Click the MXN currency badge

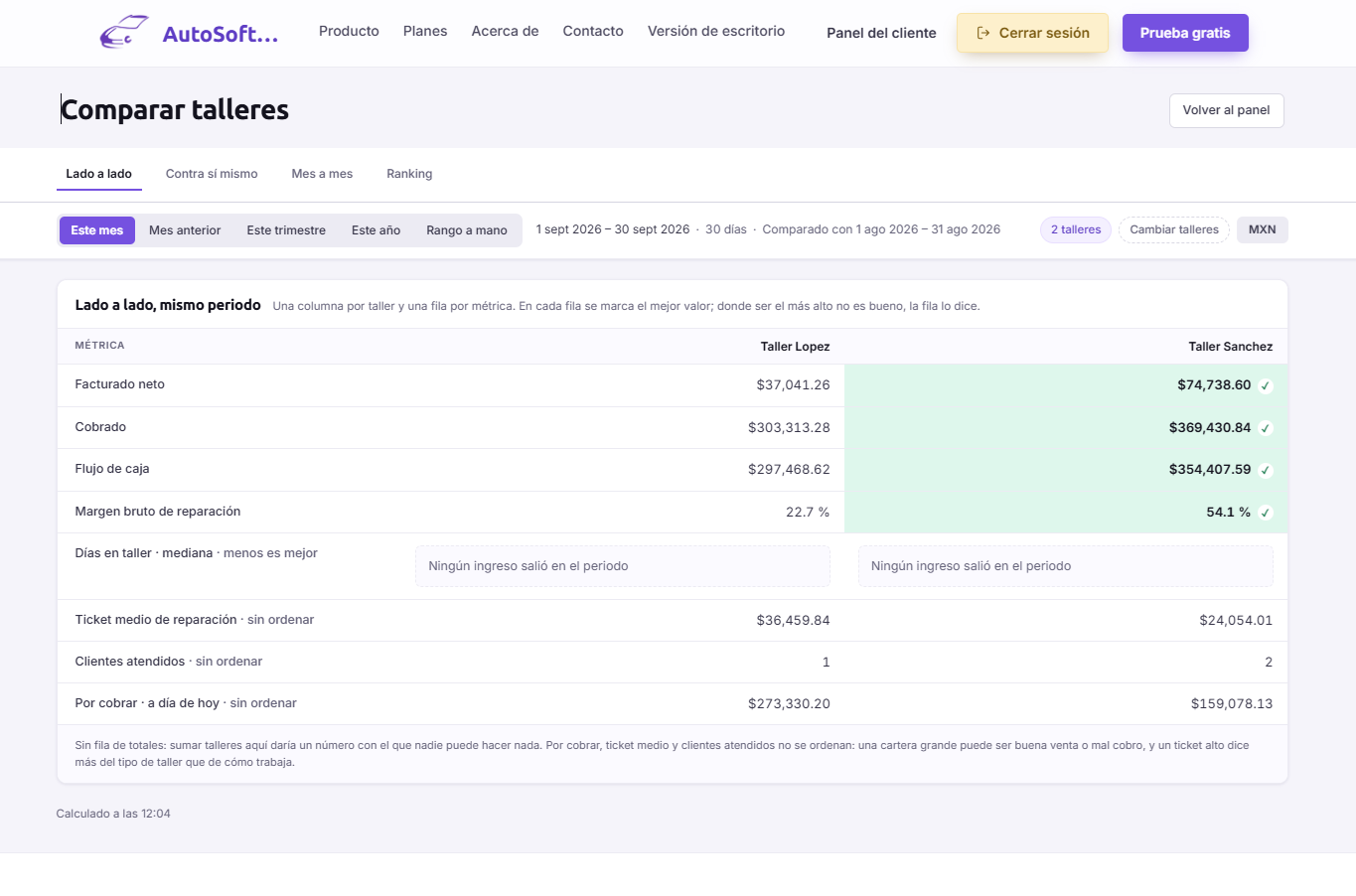point(1263,229)
